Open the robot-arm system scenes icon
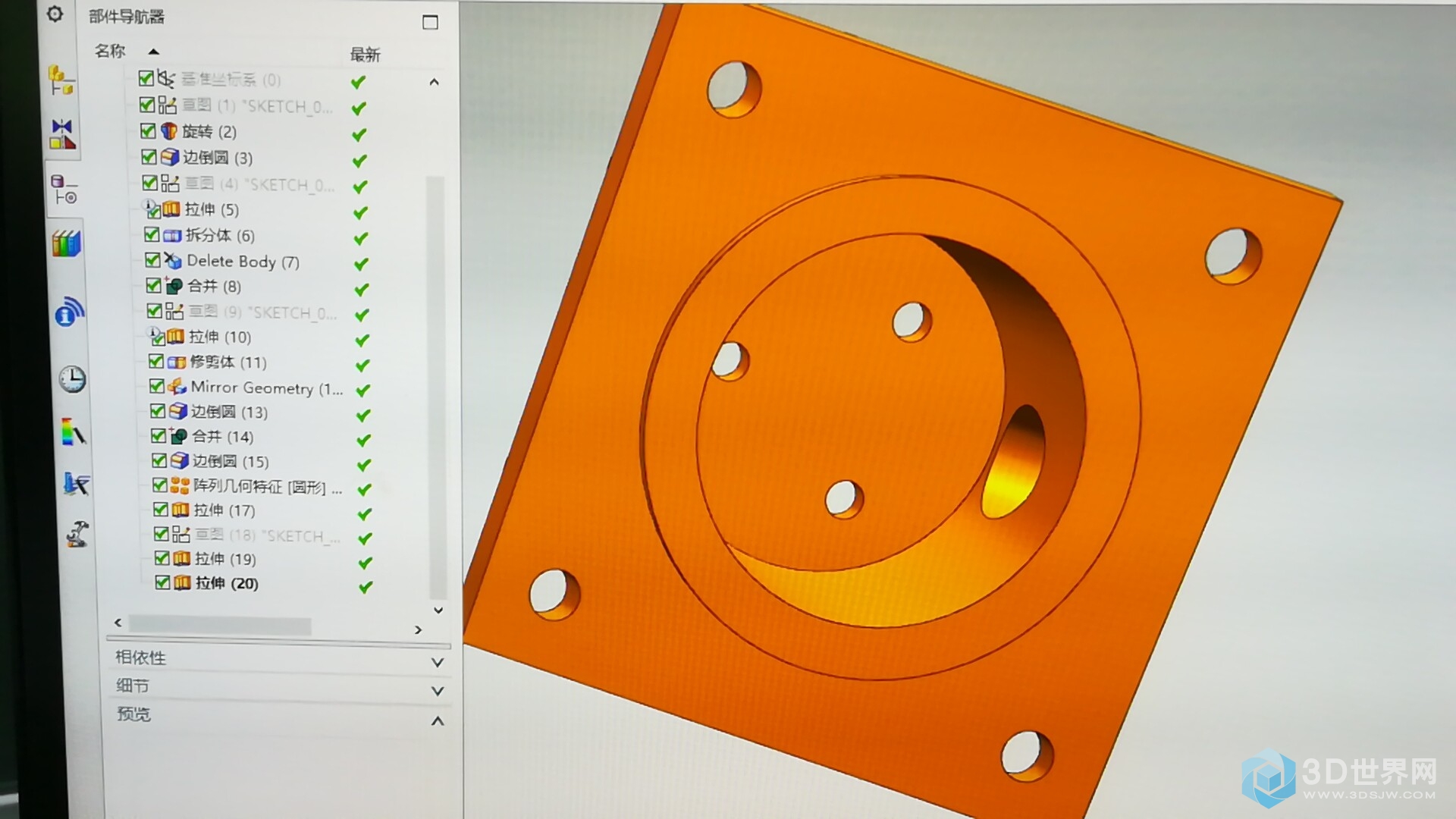Image resolution: width=1456 pixels, height=819 pixels. pyautogui.click(x=77, y=534)
